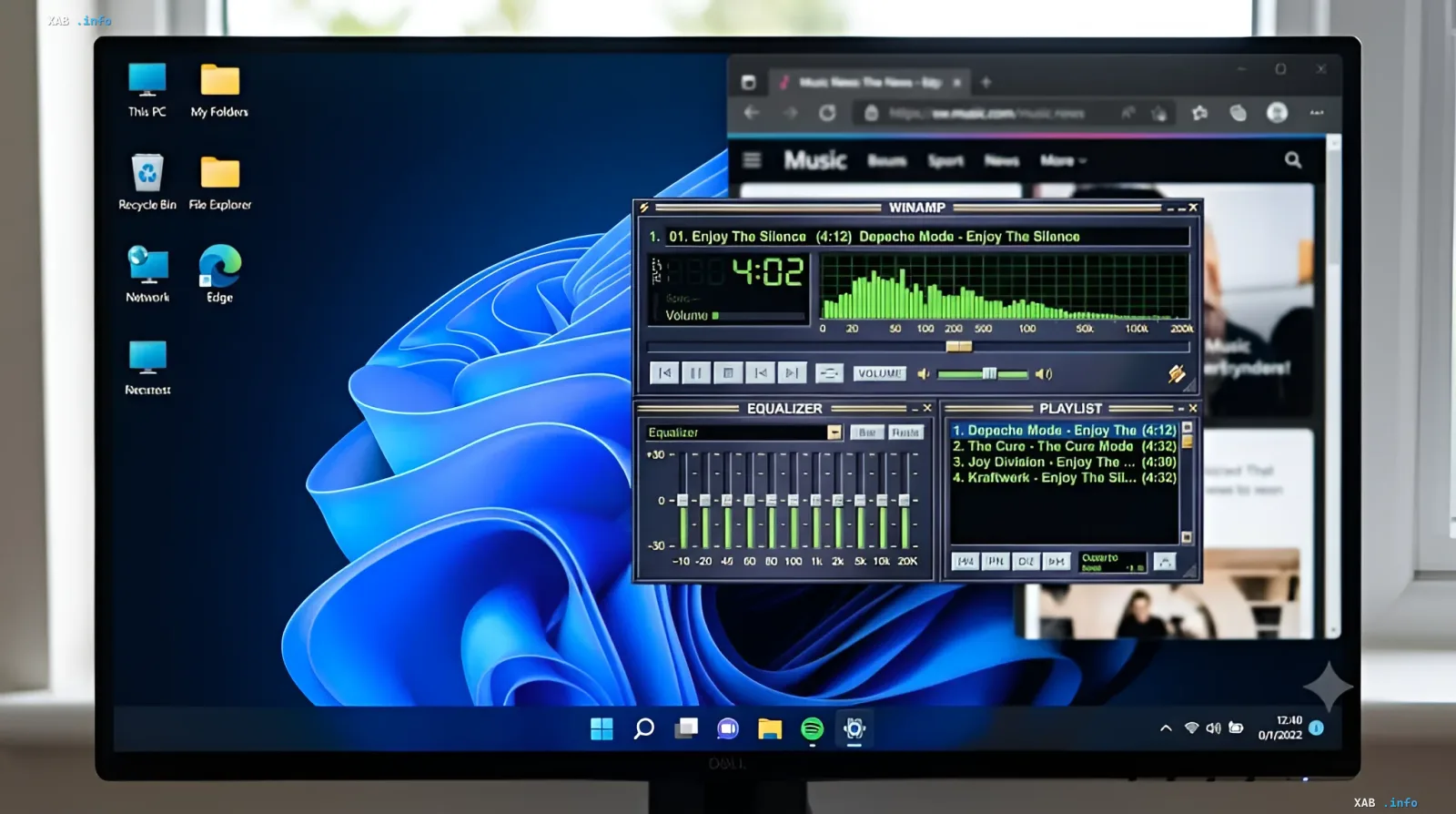Go forward in the browser
Viewport: 1456px width, 814px height.
[790, 113]
